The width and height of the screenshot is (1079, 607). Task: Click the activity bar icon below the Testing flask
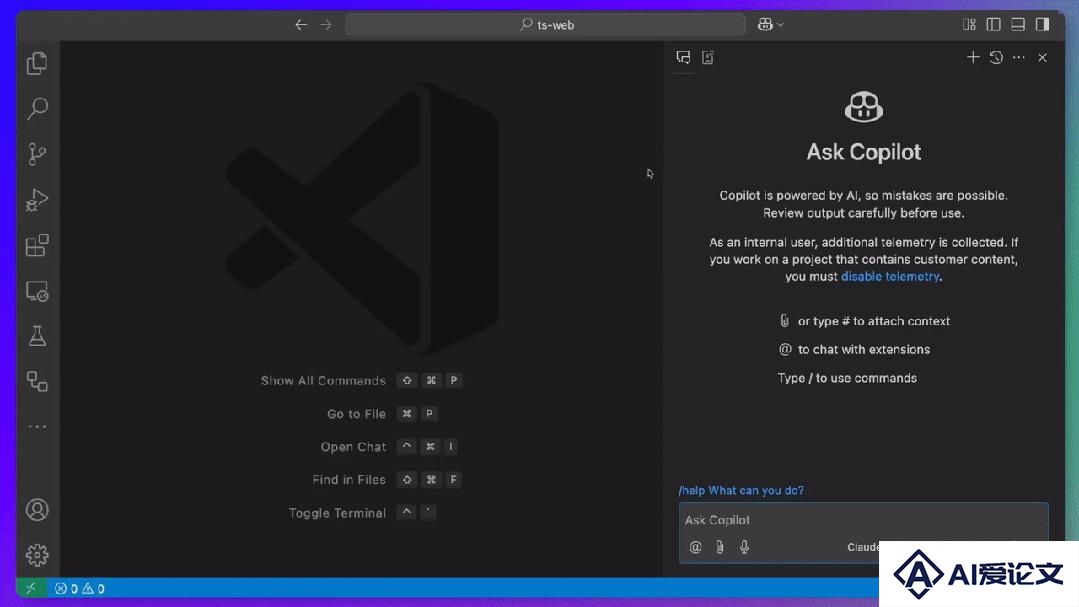coord(37,381)
